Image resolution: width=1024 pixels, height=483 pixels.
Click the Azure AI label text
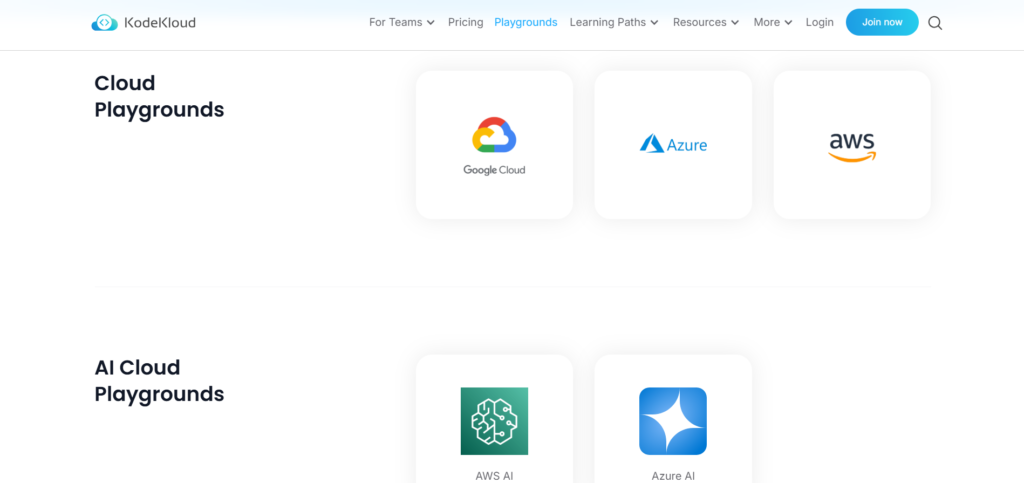673,476
